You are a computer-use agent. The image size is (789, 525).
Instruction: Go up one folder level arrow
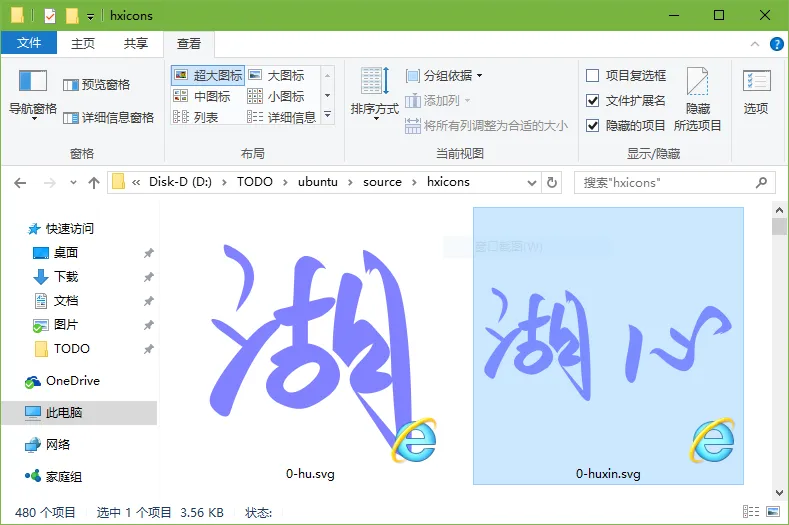94,183
